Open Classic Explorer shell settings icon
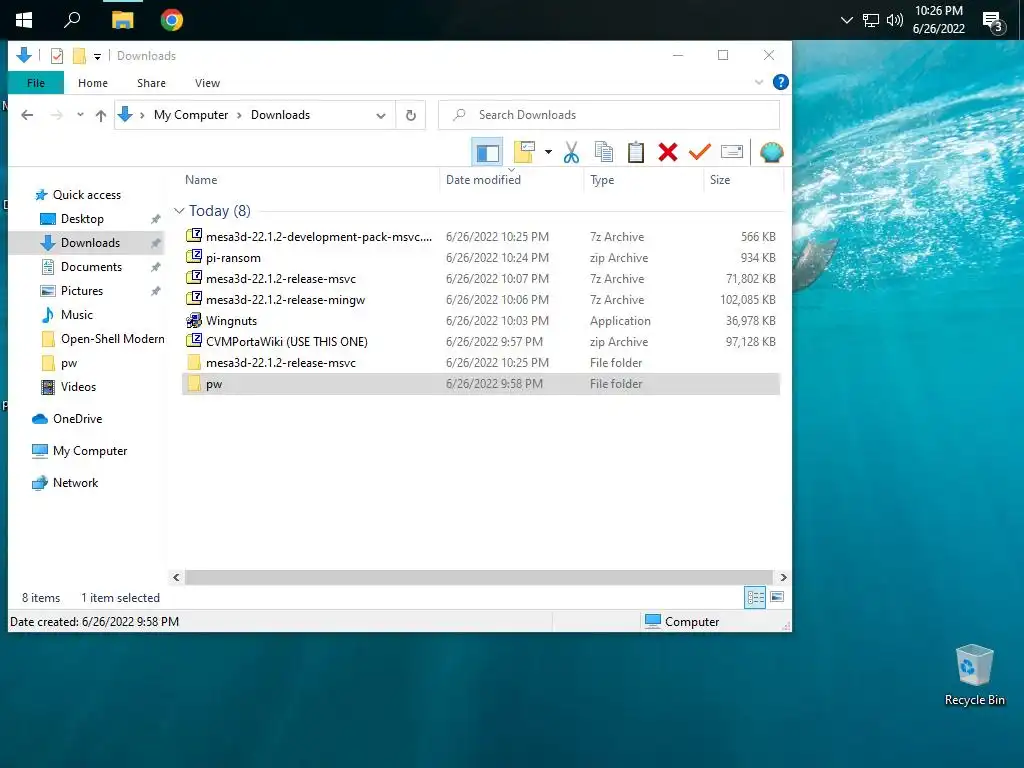 click(771, 152)
